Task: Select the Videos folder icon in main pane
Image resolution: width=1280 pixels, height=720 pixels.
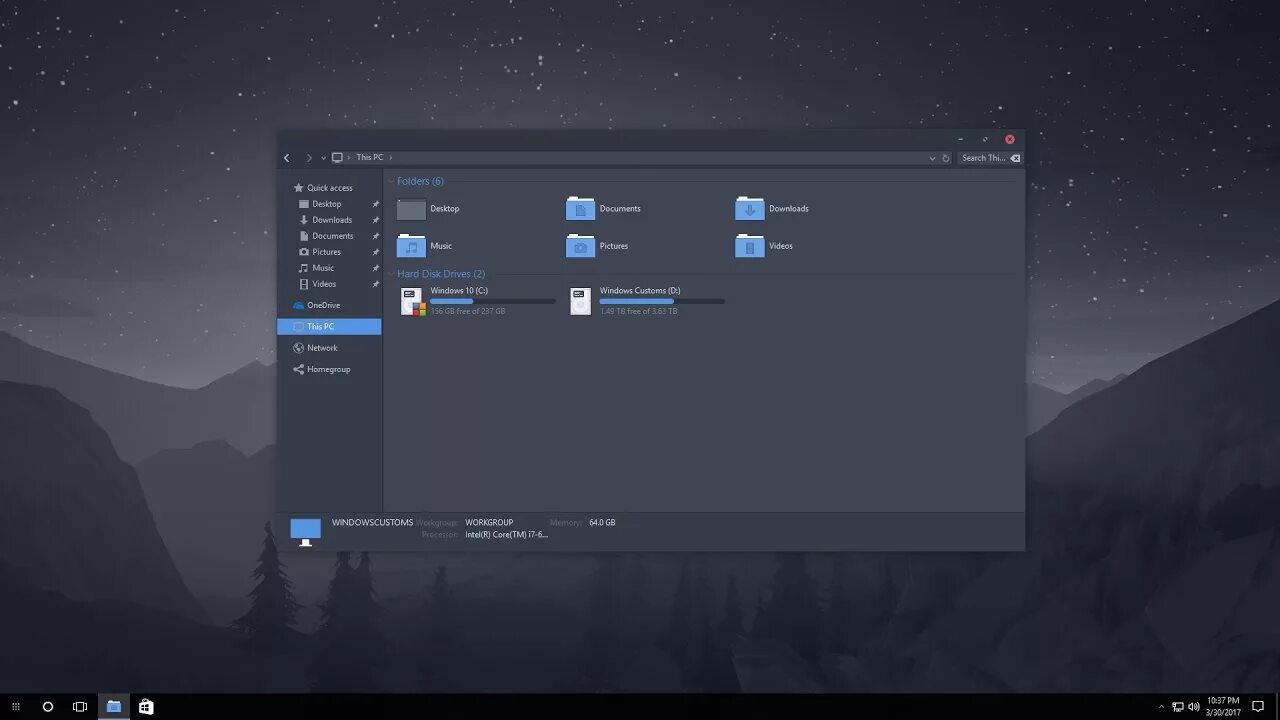Action: 749,246
